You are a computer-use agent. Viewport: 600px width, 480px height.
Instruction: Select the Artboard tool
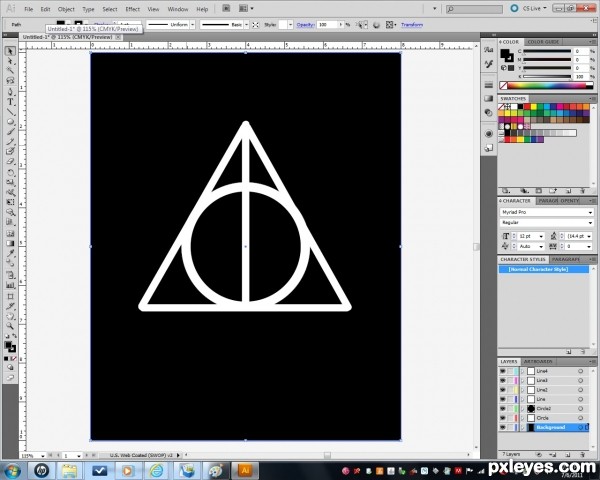pyautogui.click(x=10, y=296)
